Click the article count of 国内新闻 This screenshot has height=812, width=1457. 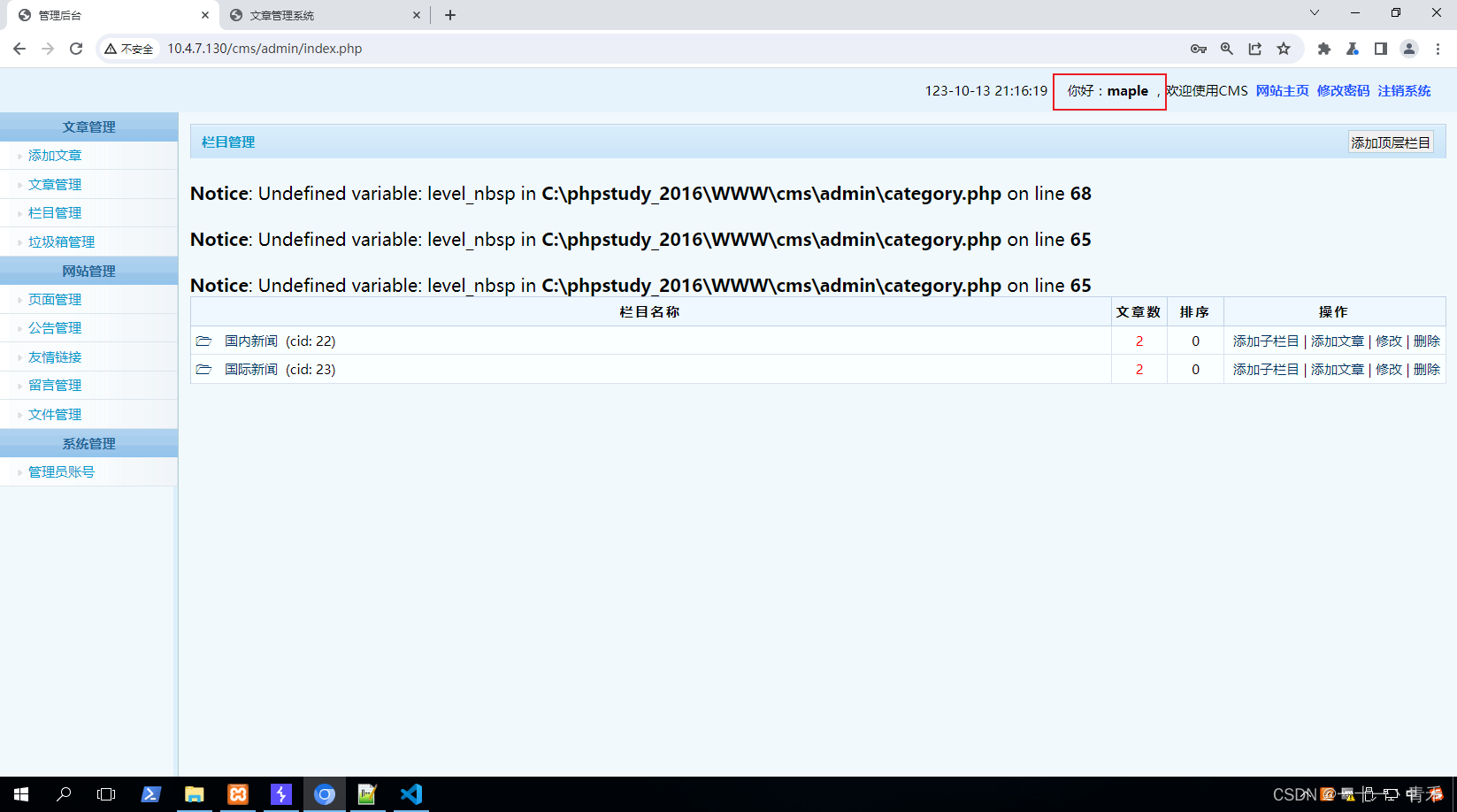1139,341
